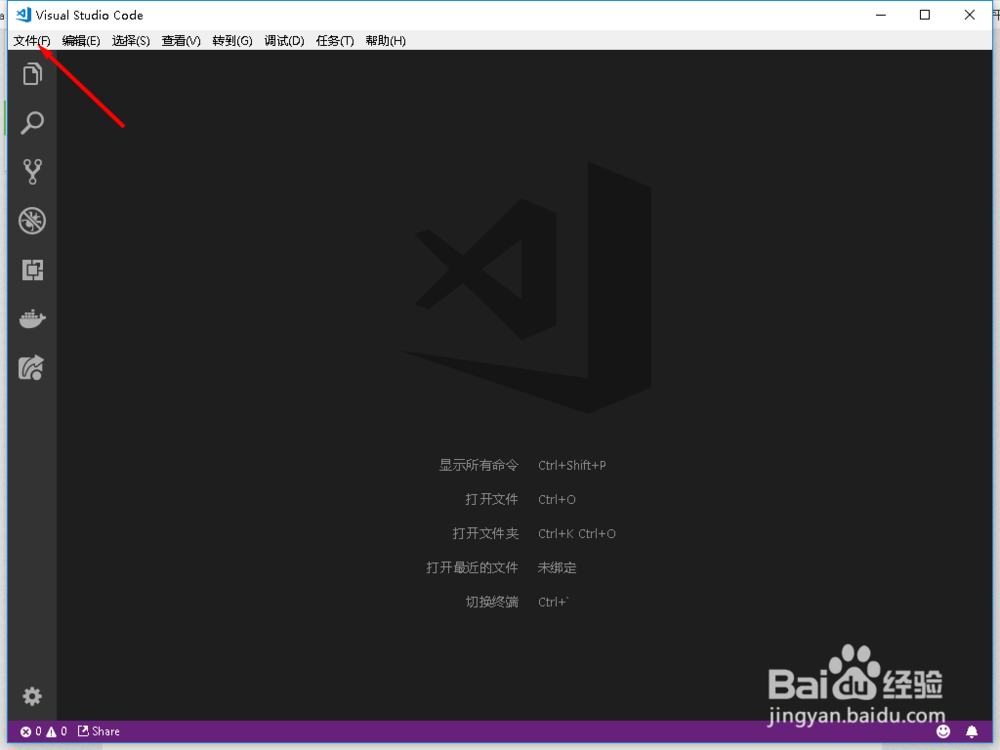Open the 文件(F) menu
1000x750 pixels.
32,41
